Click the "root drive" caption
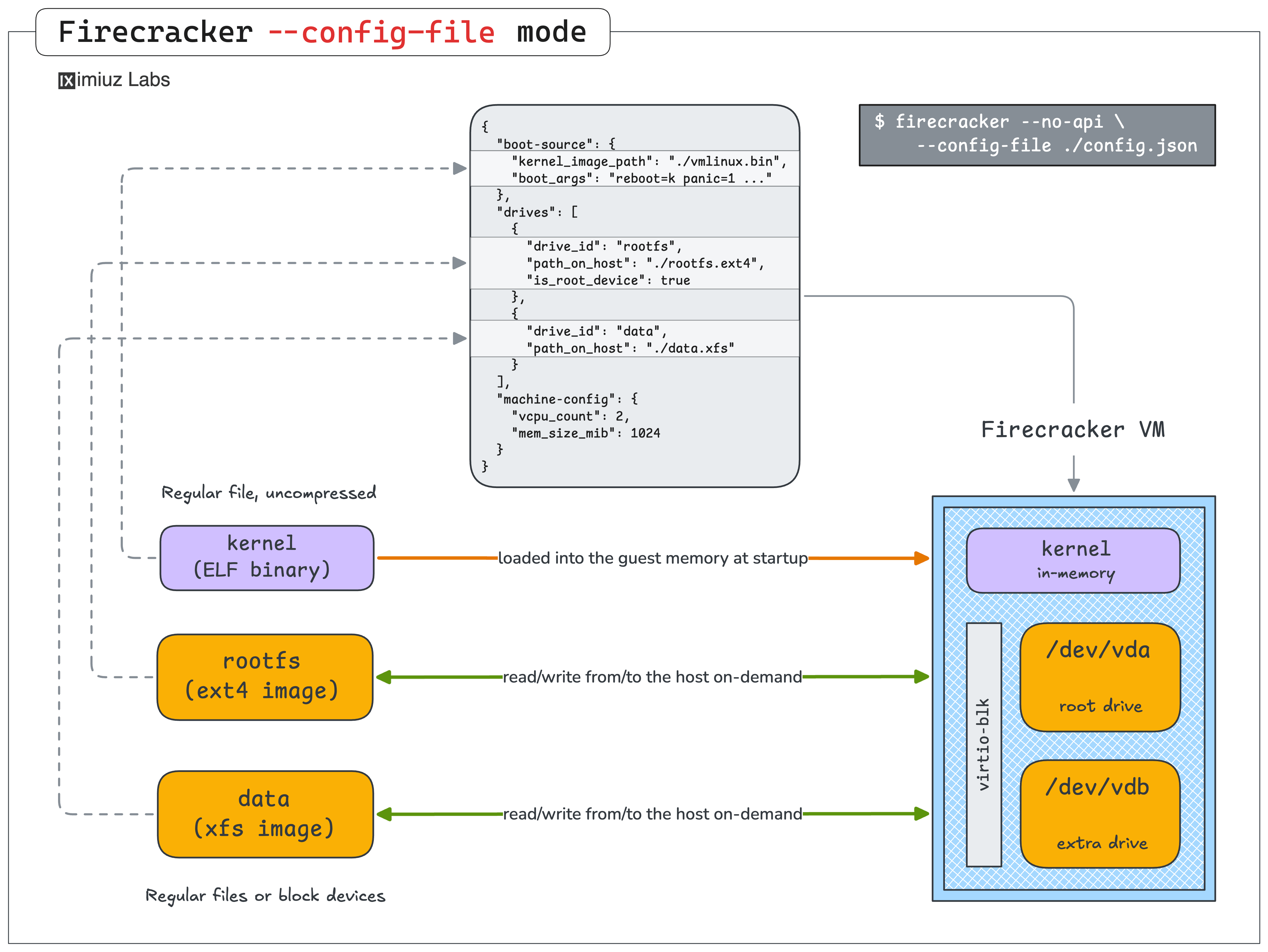This screenshot has height=952, width=1268. tap(1101, 706)
